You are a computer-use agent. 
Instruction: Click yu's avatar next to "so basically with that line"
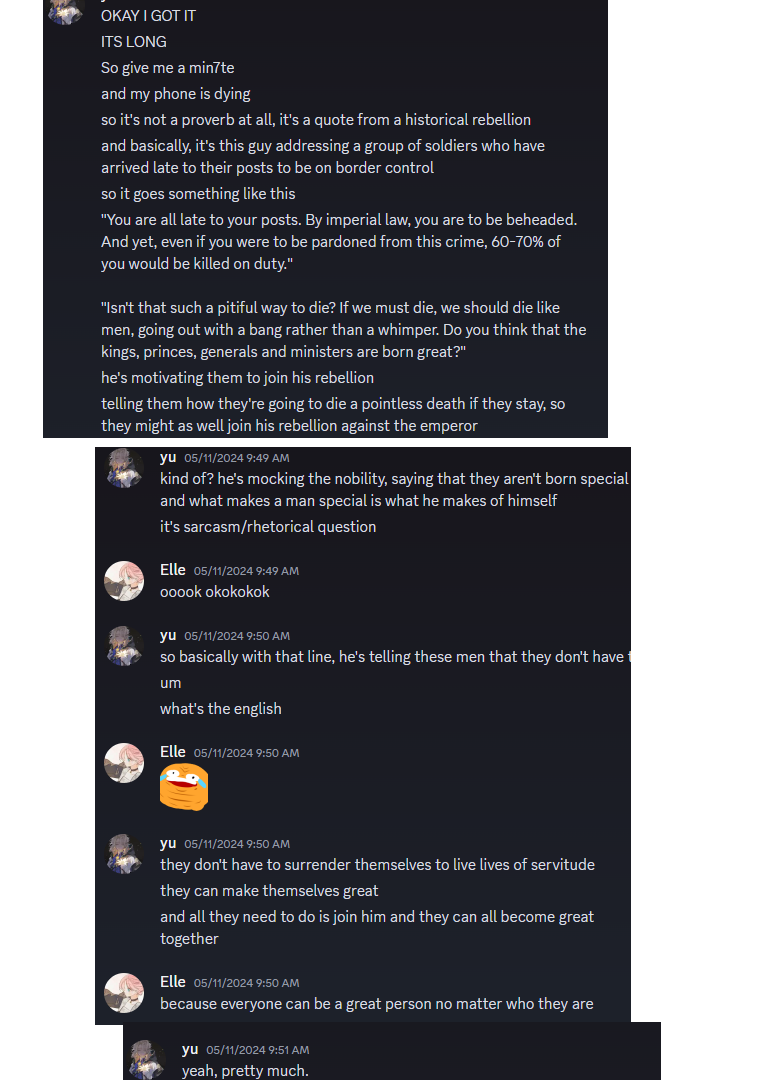(x=124, y=646)
